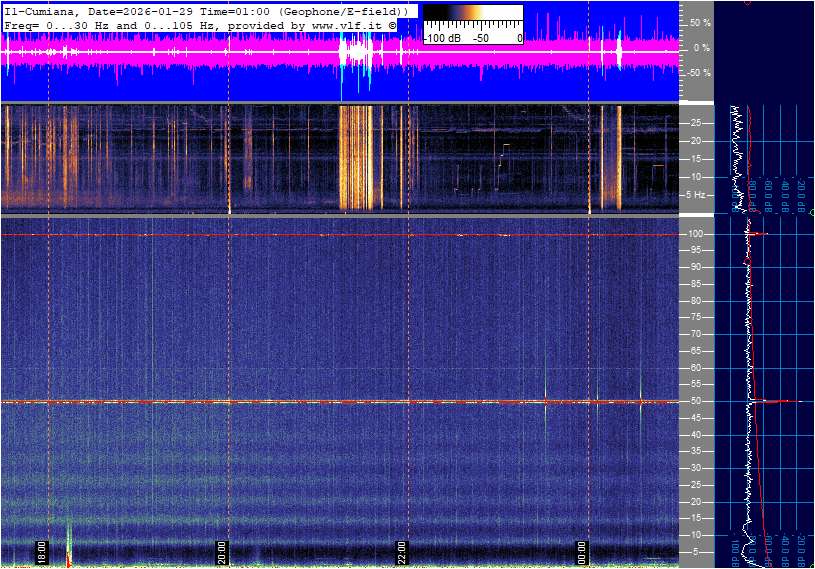
Task: Click the 25 Hz tick on geophone axis
Action: (696, 123)
